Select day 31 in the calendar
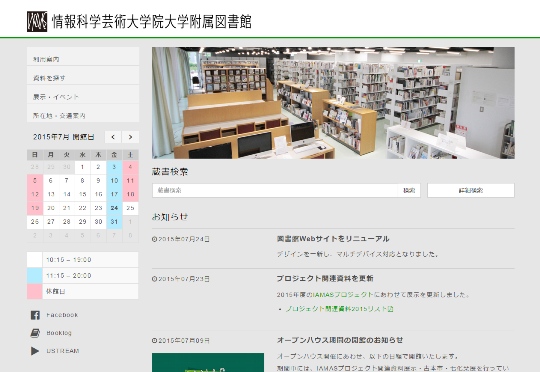 [114, 222]
